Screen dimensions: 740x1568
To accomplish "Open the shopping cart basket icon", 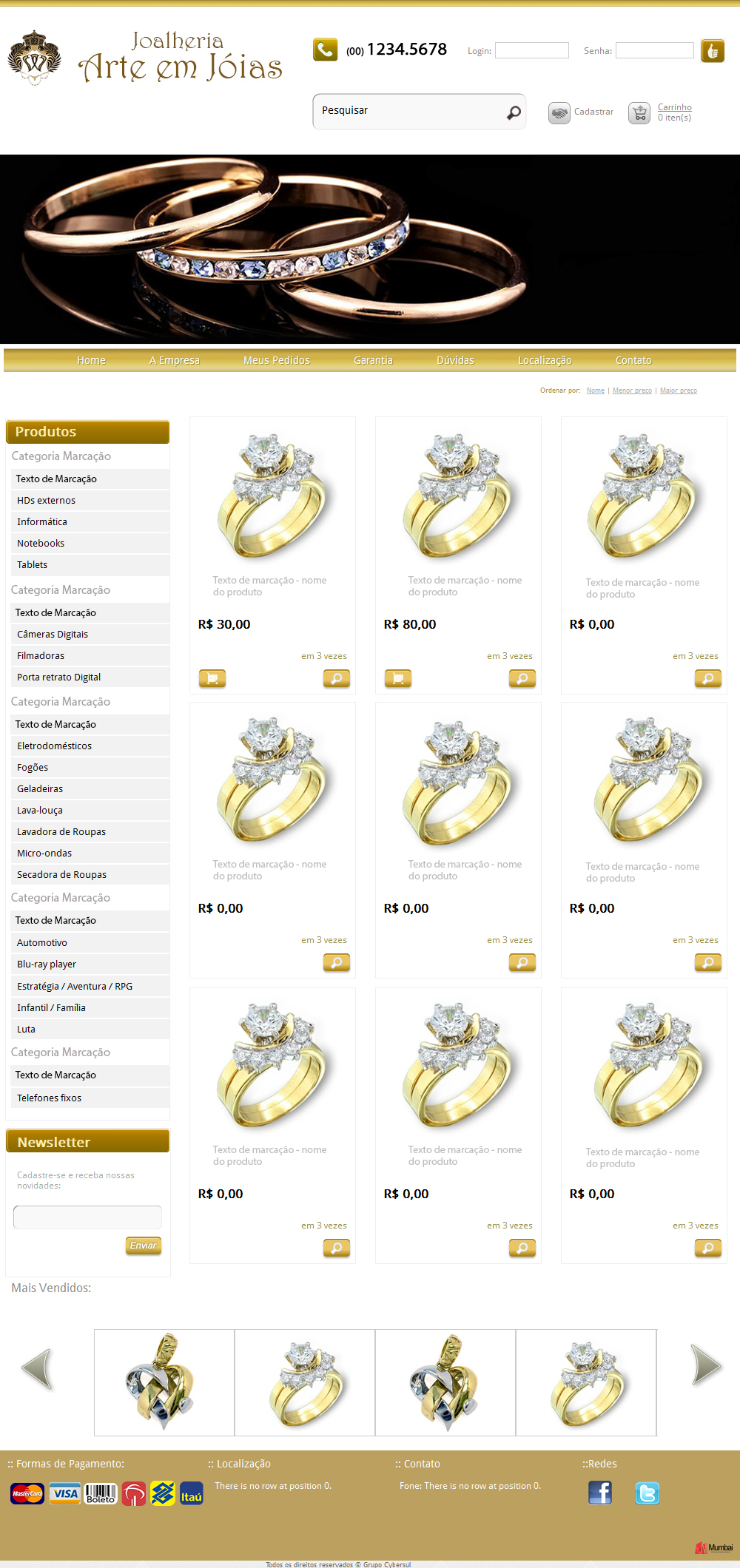I will coord(639,112).
